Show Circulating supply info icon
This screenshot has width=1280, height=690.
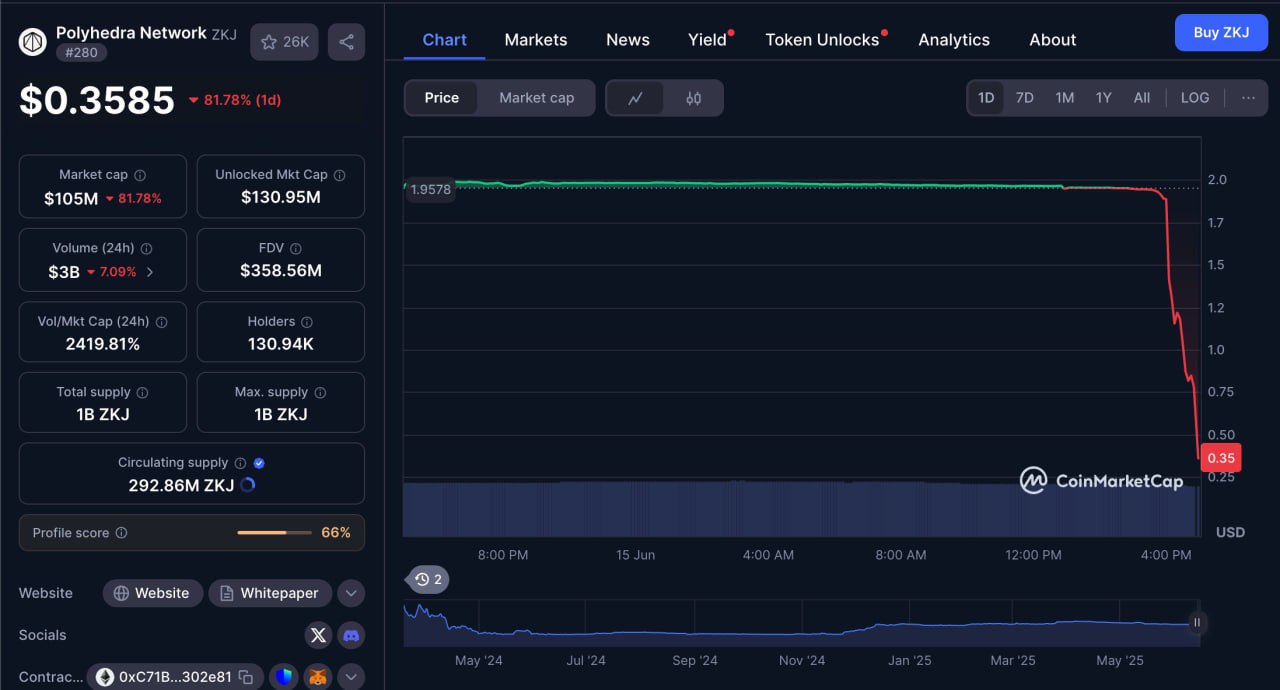click(240, 463)
